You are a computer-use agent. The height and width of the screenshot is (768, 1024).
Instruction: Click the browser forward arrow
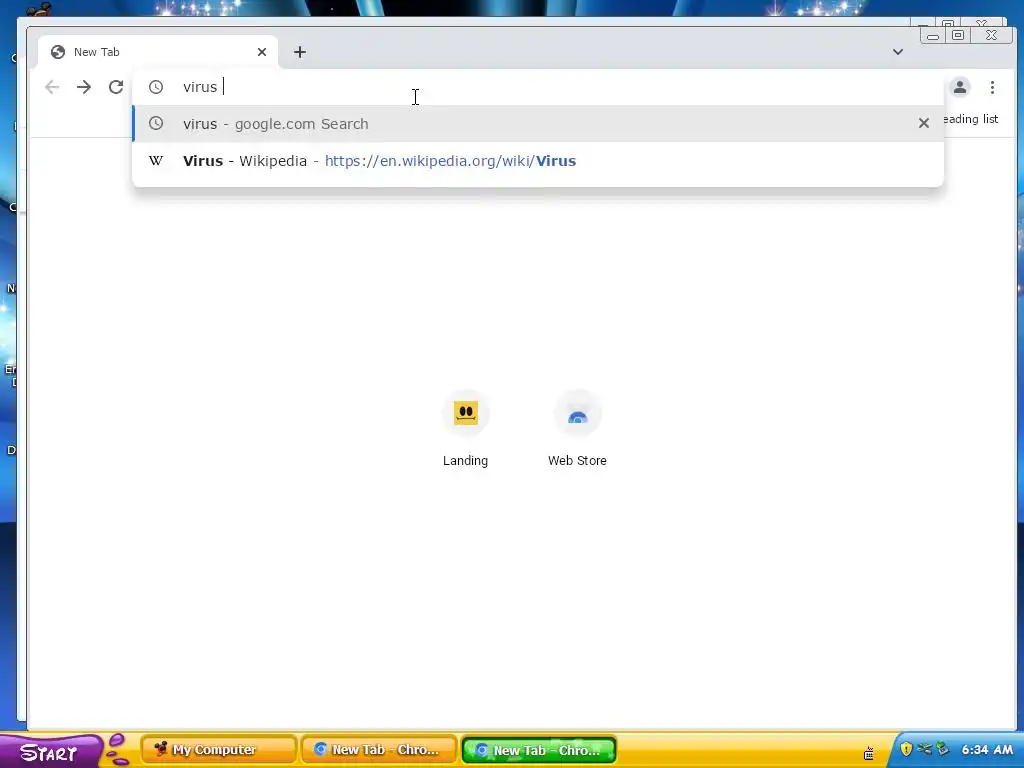(x=84, y=87)
